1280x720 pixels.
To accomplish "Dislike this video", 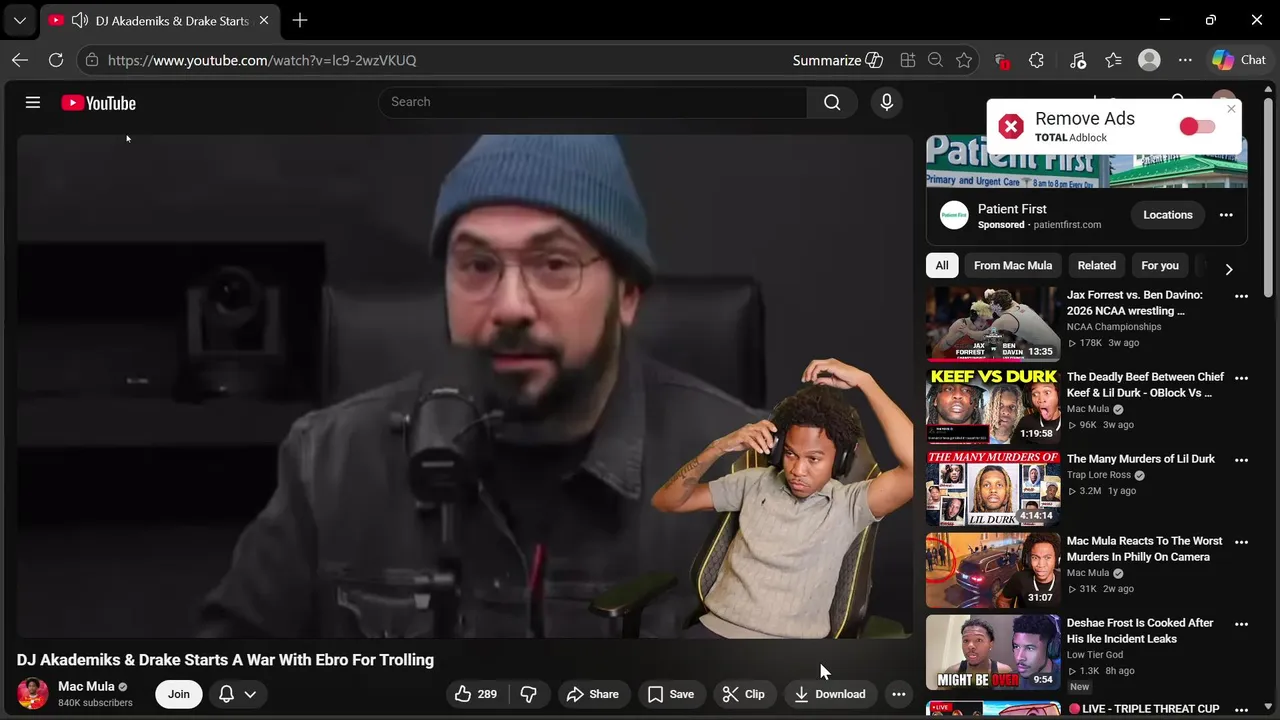I will click(x=529, y=694).
